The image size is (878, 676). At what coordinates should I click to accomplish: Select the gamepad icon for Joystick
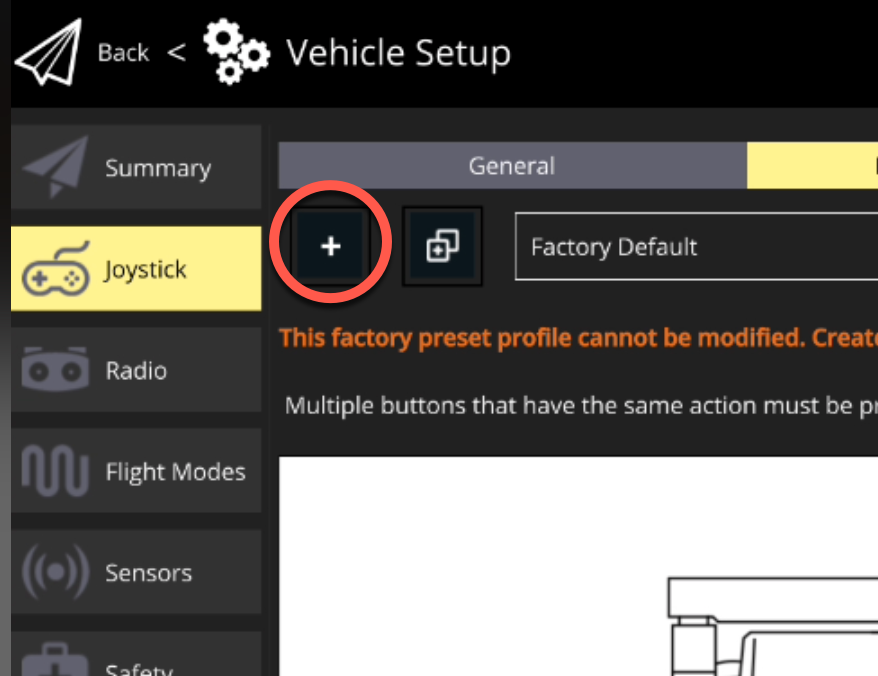(56, 270)
